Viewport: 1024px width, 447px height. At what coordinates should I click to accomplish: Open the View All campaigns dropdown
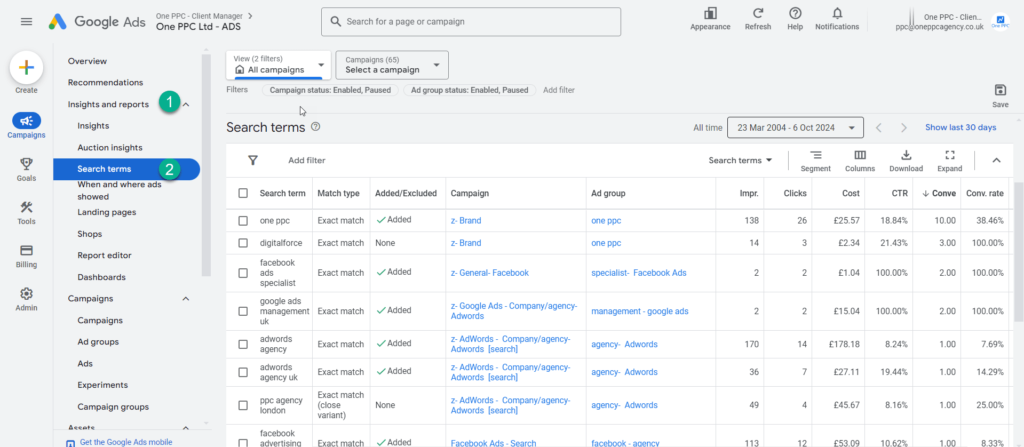point(279,64)
